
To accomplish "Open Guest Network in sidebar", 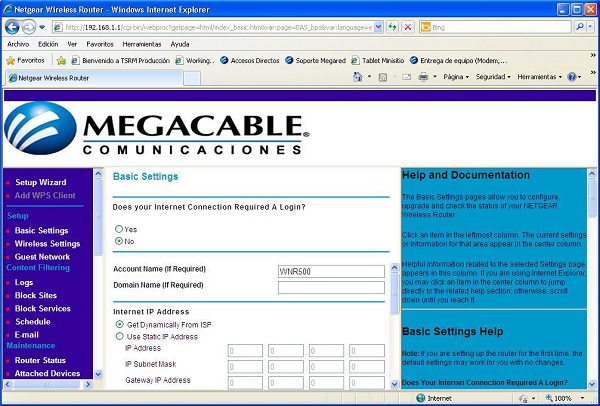I will click(x=42, y=257).
